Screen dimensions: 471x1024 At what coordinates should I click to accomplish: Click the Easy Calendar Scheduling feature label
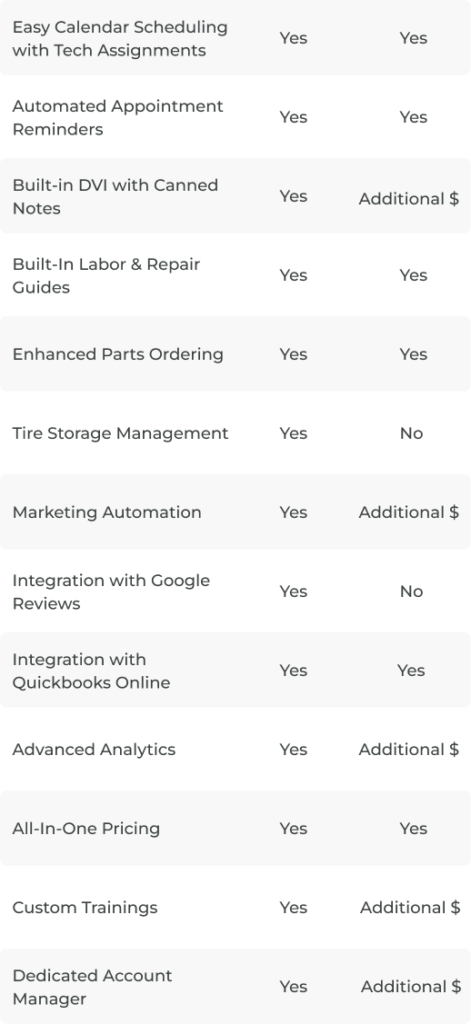[120, 39]
